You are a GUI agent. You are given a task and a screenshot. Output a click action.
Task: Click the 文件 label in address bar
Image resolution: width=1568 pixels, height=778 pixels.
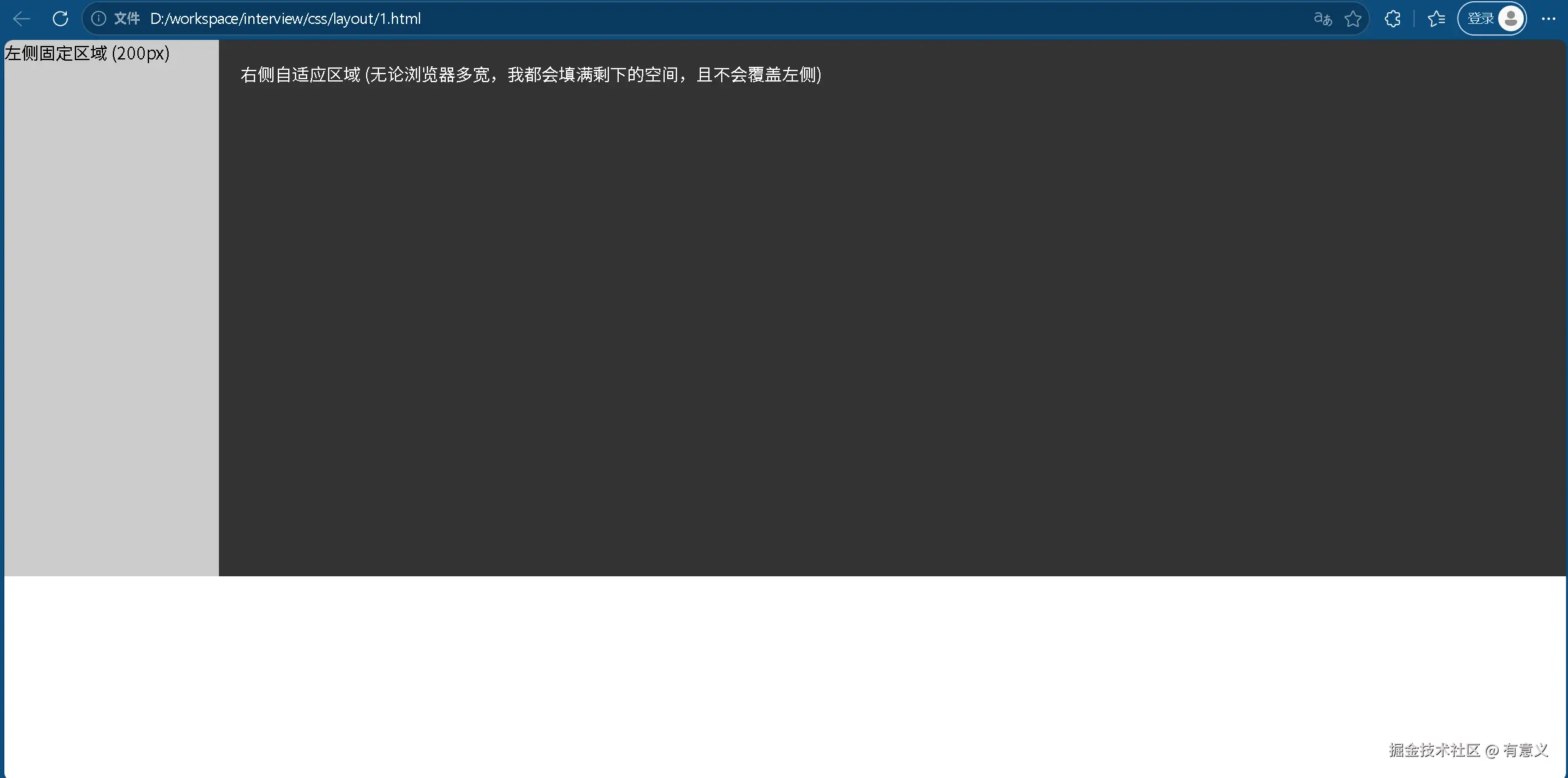pyautogui.click(x=127, y=19)
